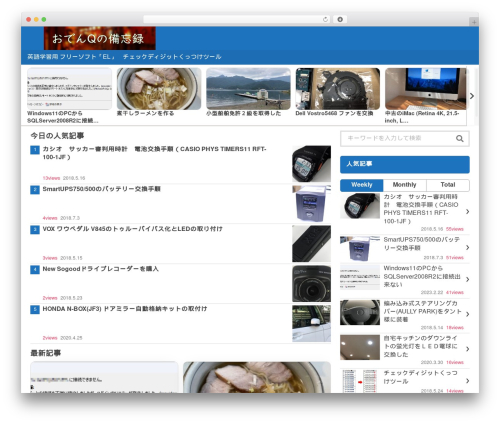Open chevron next to steering cover article
The height and width of the screenshot is (423, 500).
click(x=468, y=314)
